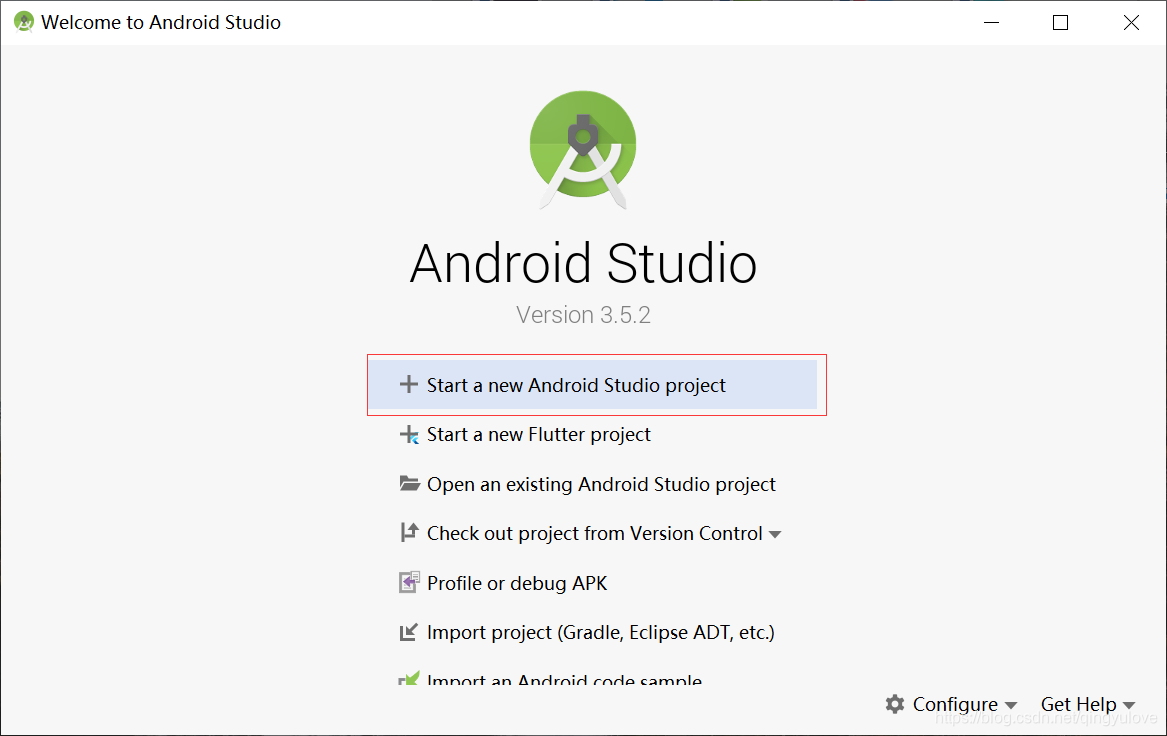Click the large Android Studio logo
1167x736 pixels.
[583, 149]
